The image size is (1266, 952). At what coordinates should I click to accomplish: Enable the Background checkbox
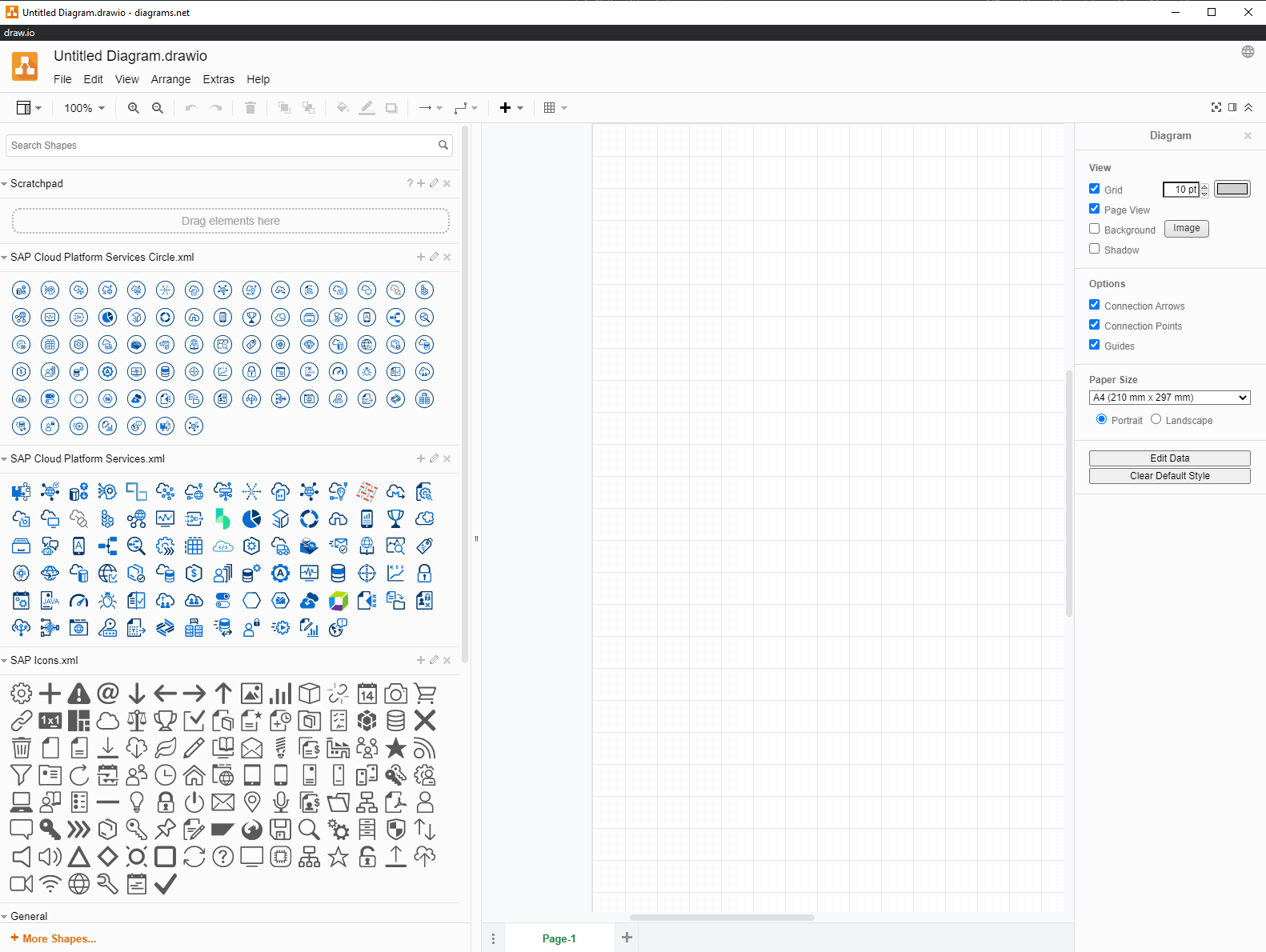click(1094, 229)
